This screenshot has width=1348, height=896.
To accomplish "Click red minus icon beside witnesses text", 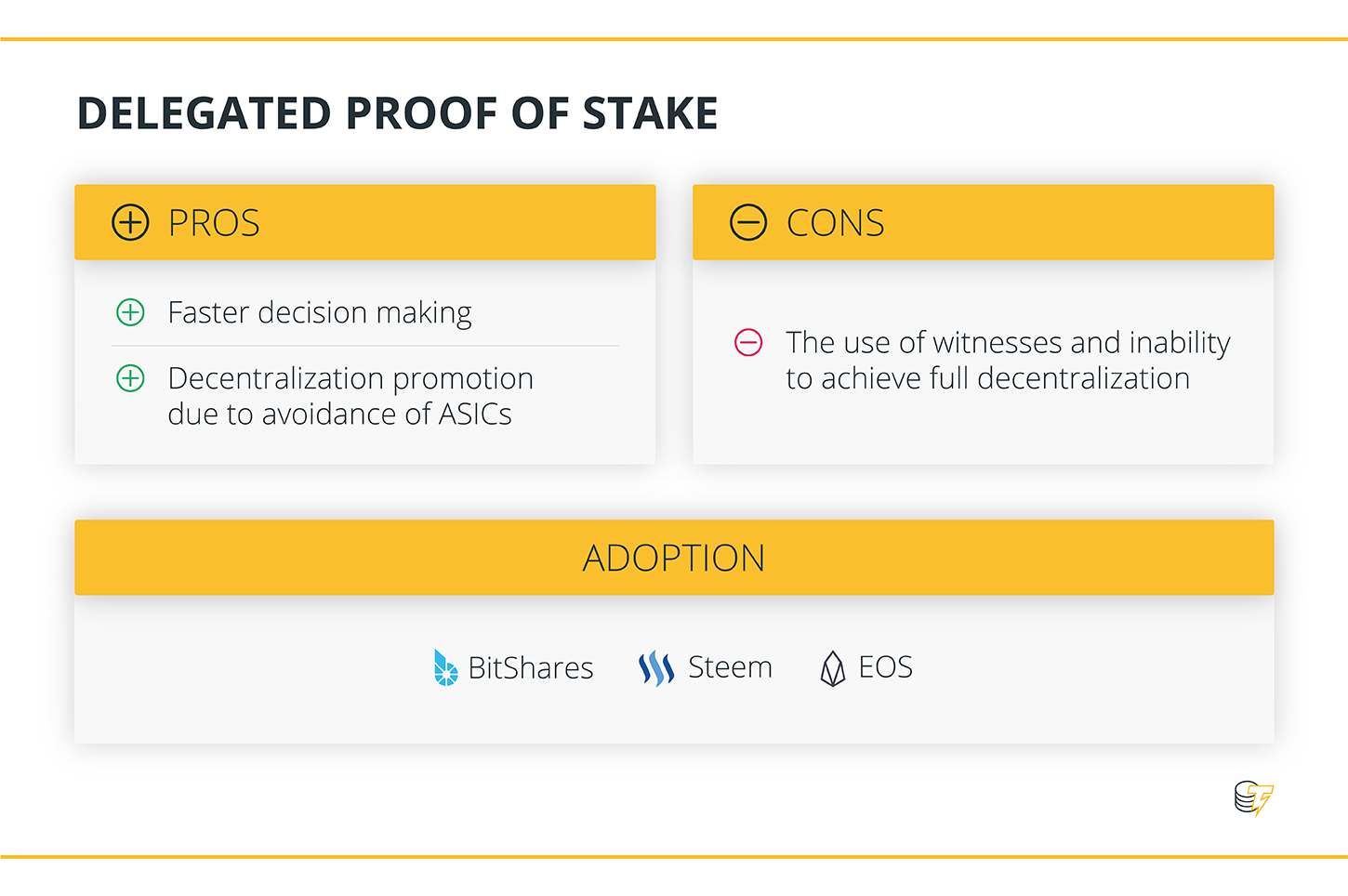I will pyautogui.click(x=748, y=342).
